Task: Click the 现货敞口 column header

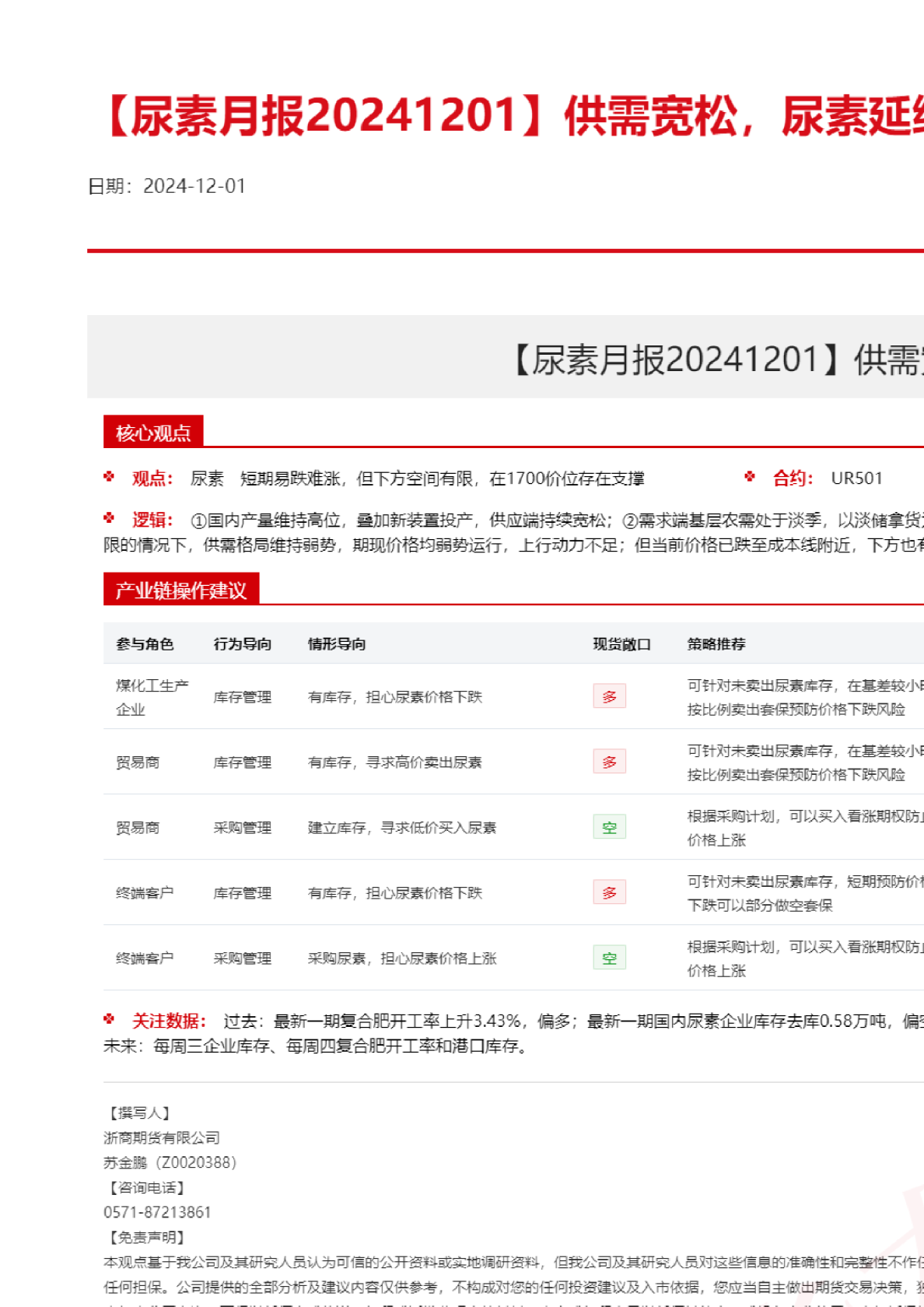Action: (621, 643)
